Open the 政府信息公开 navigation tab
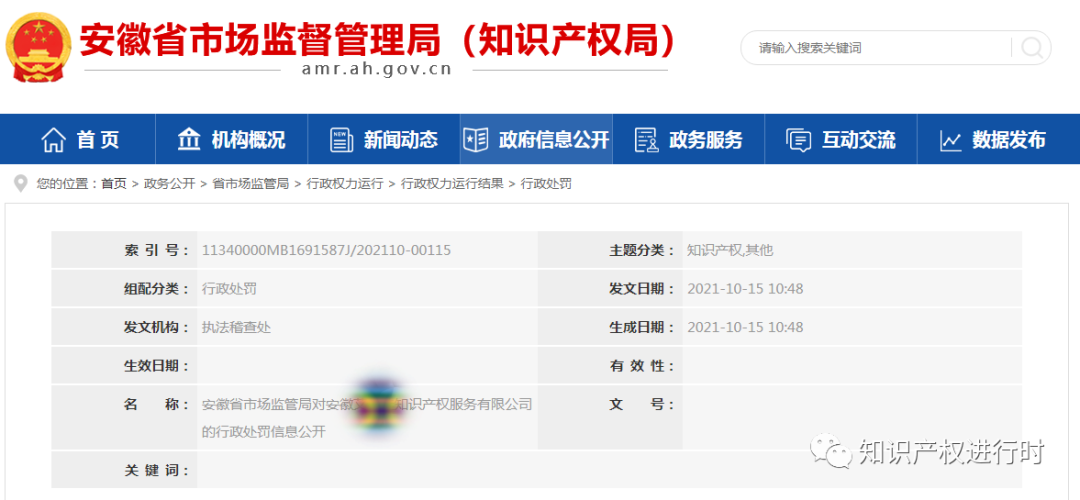The image size is (1080, 500). [x=536, y=139]
